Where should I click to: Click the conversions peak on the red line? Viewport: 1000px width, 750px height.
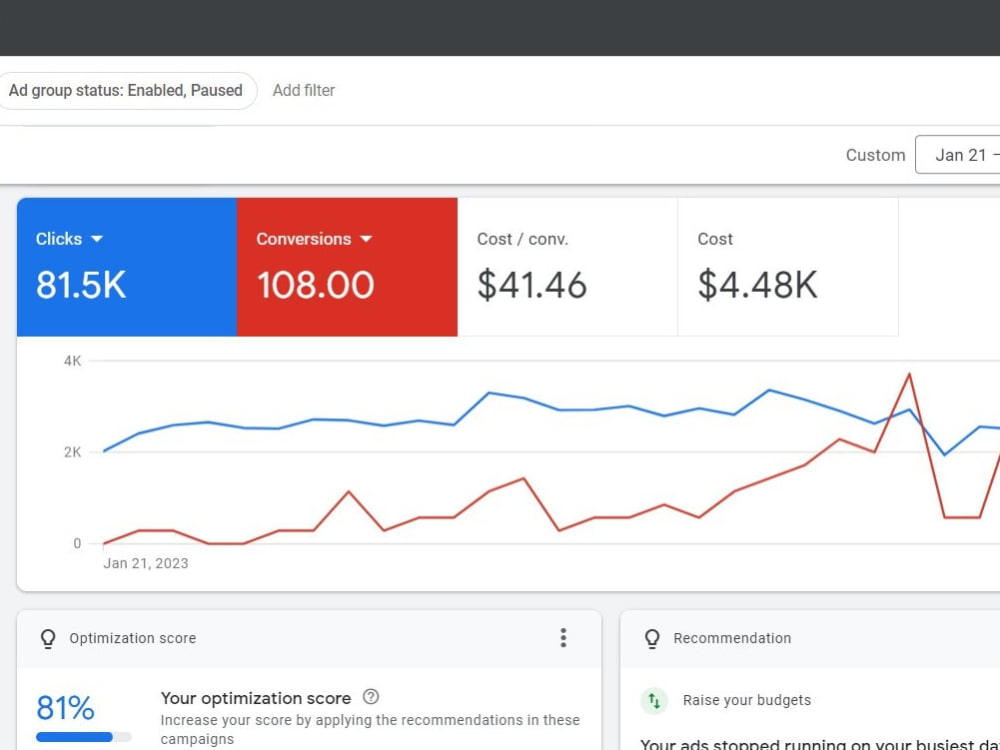tap(909, 374)
